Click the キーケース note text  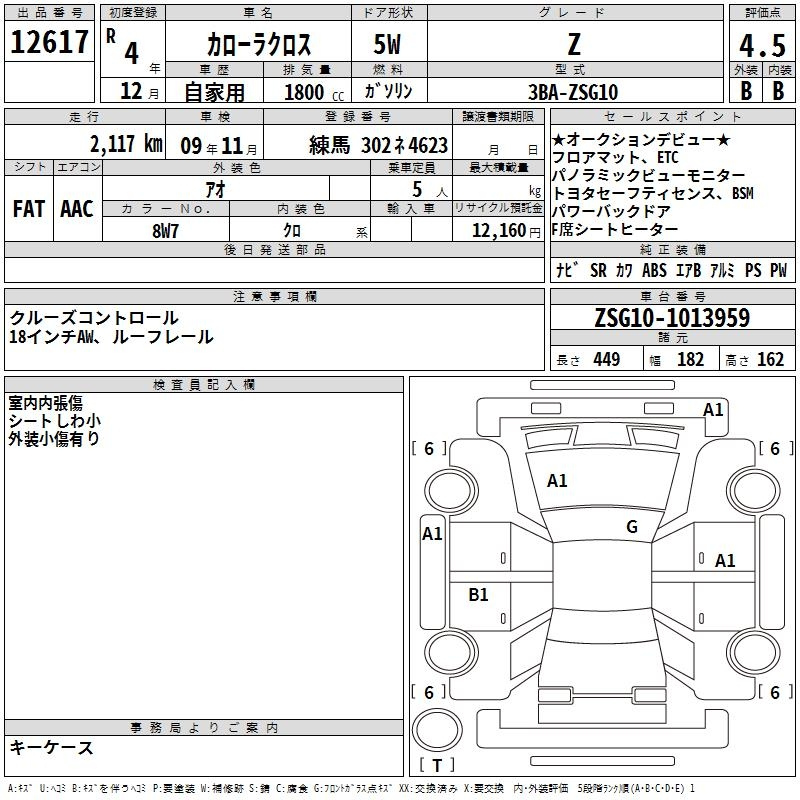52,748
